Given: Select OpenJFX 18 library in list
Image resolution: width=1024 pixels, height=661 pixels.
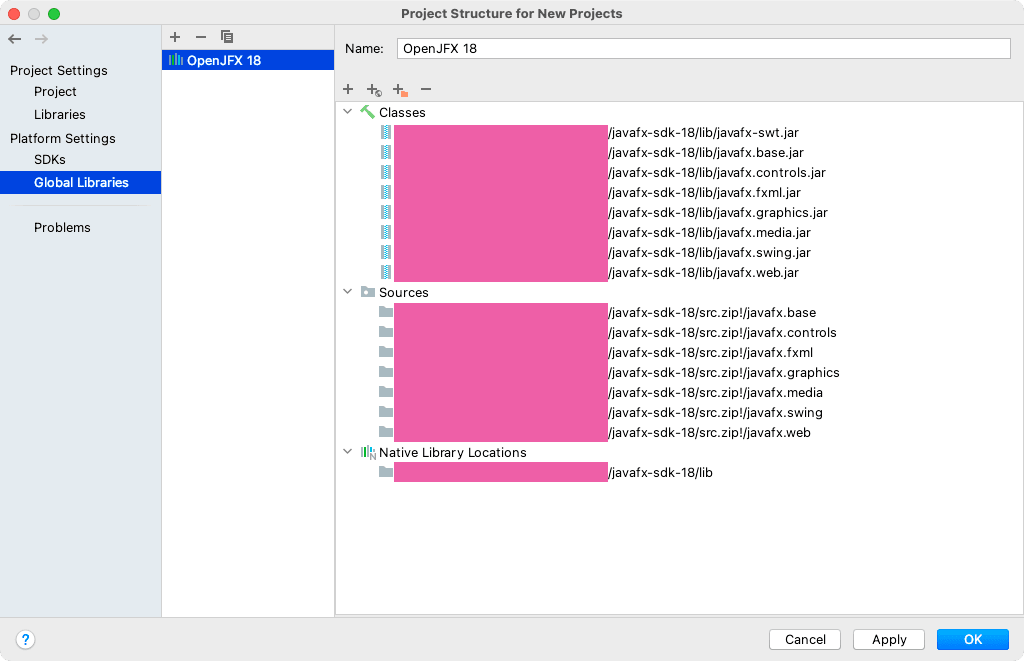Looking at the screenshot, I should (248, 60).
